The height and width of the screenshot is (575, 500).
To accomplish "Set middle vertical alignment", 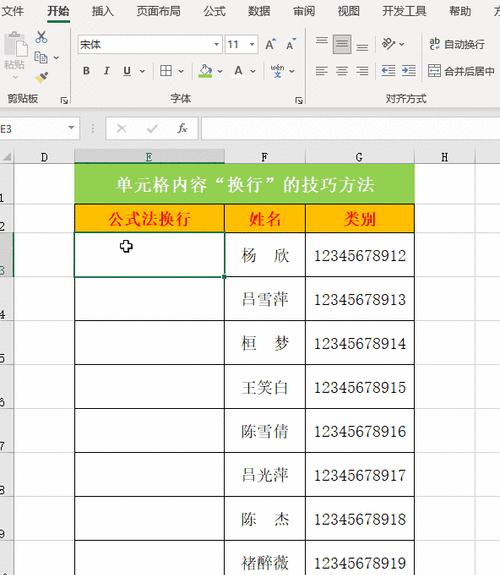I will [x=342, y=44].
